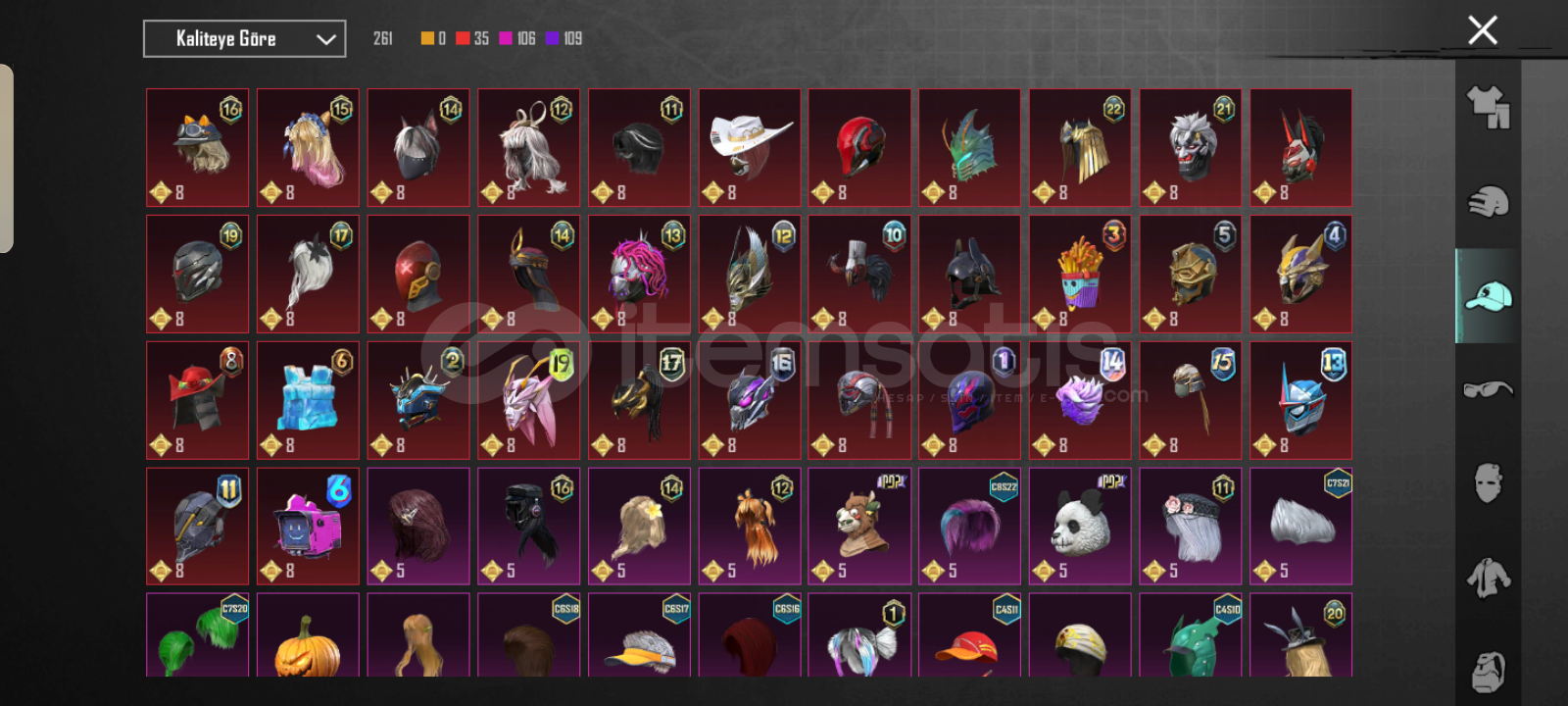Choose the ice block headgear item

point(308,400)
